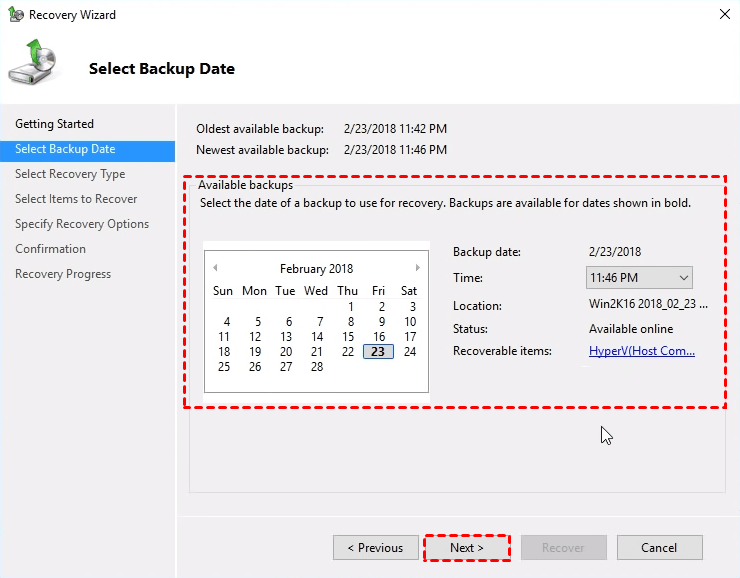The width and height of the screenshot is (740, 578).
Task: Go to previous month in calendar
Action: click(215, 268)
